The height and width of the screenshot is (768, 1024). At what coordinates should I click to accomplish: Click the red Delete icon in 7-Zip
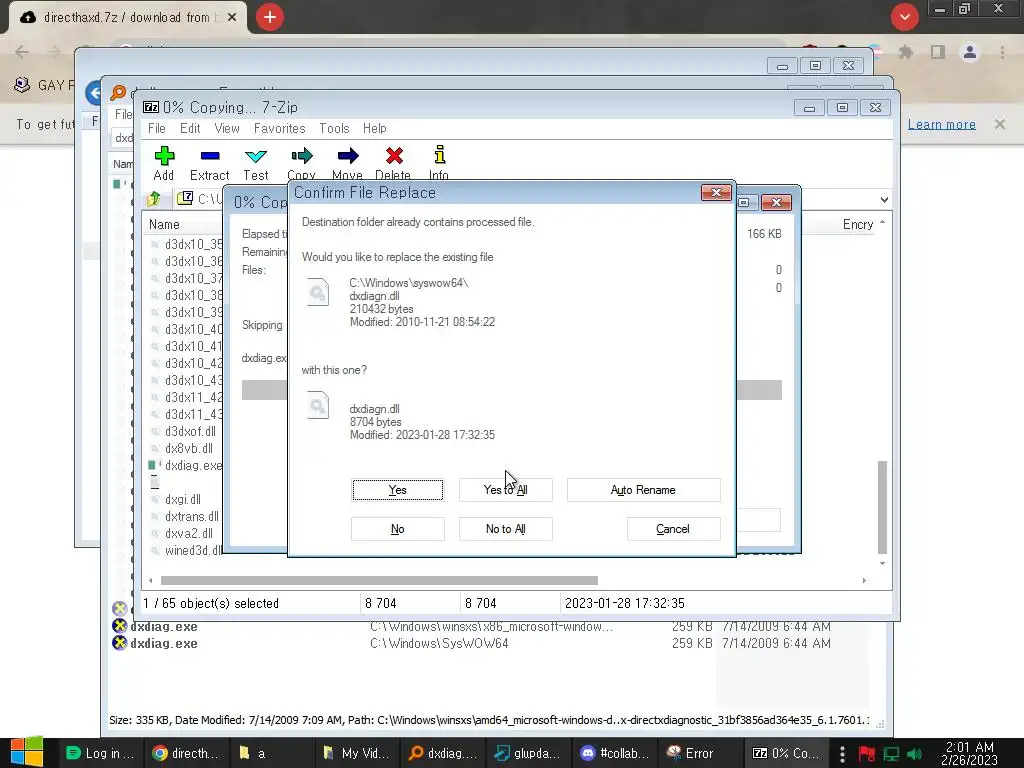pyautogui.click(x=394, y=156)
